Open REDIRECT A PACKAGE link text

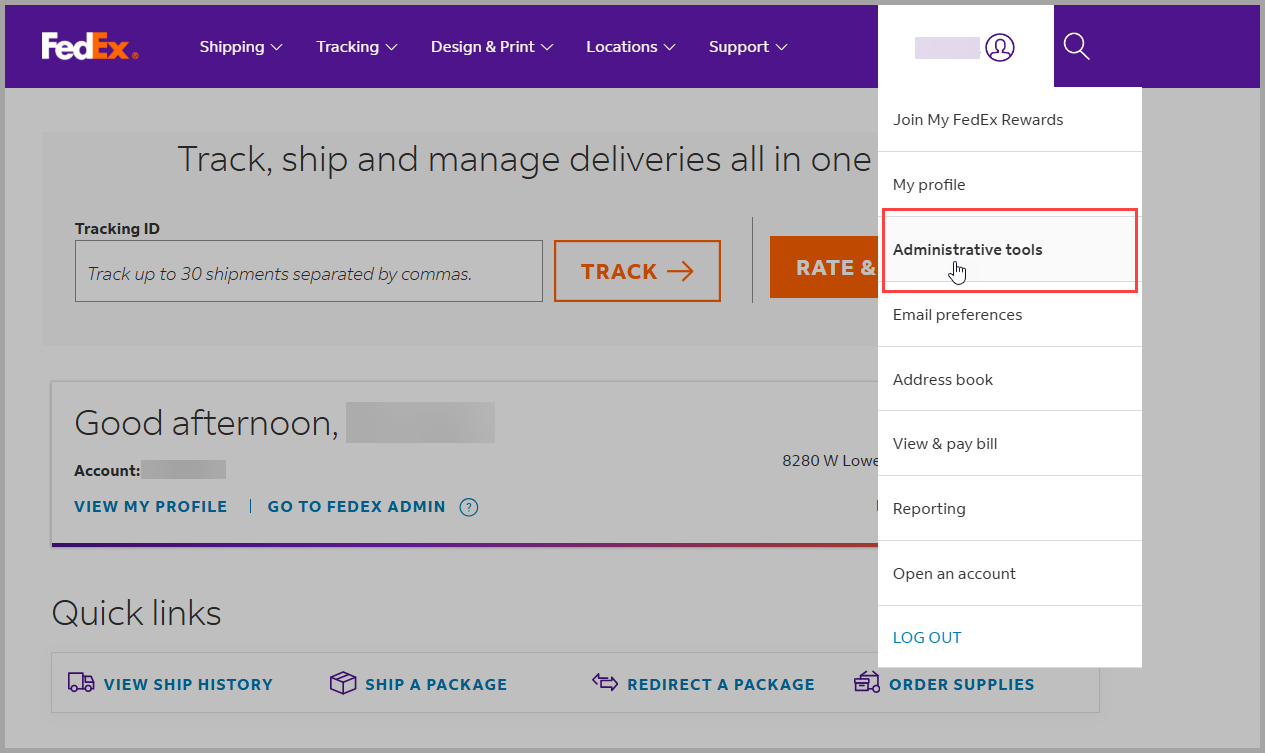pos(721,685)
